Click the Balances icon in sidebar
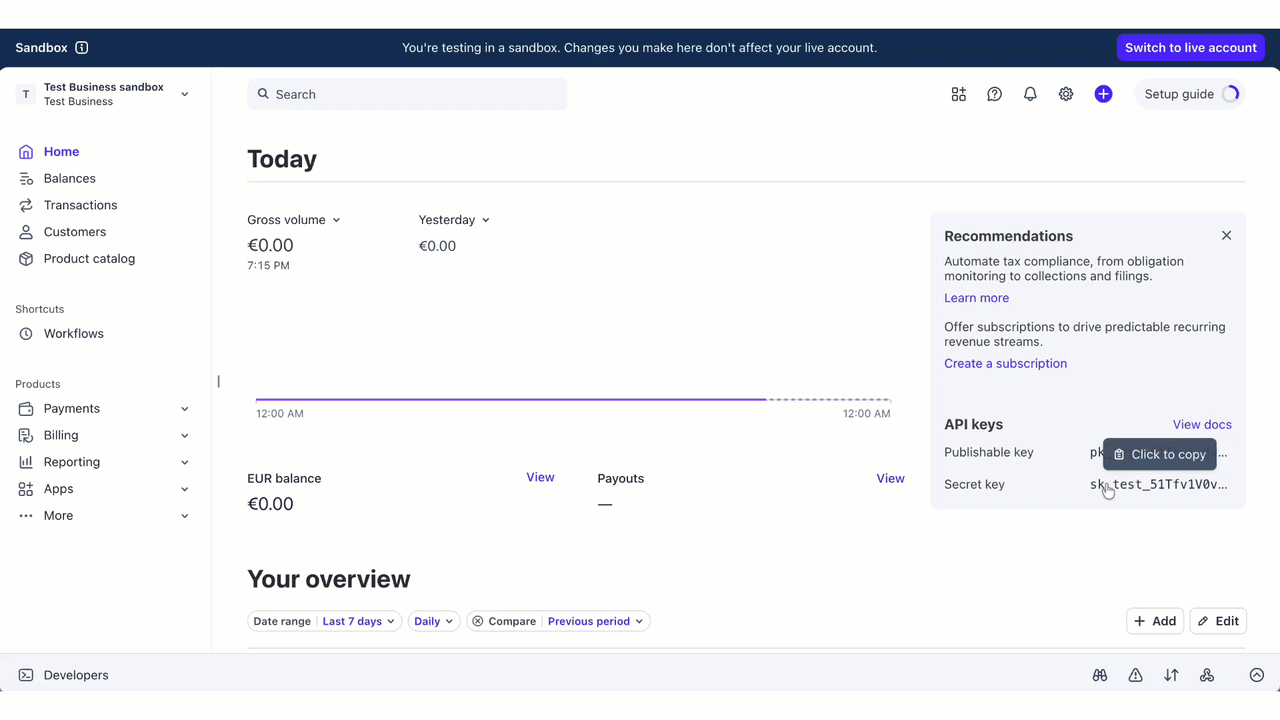 pos(26,178)
